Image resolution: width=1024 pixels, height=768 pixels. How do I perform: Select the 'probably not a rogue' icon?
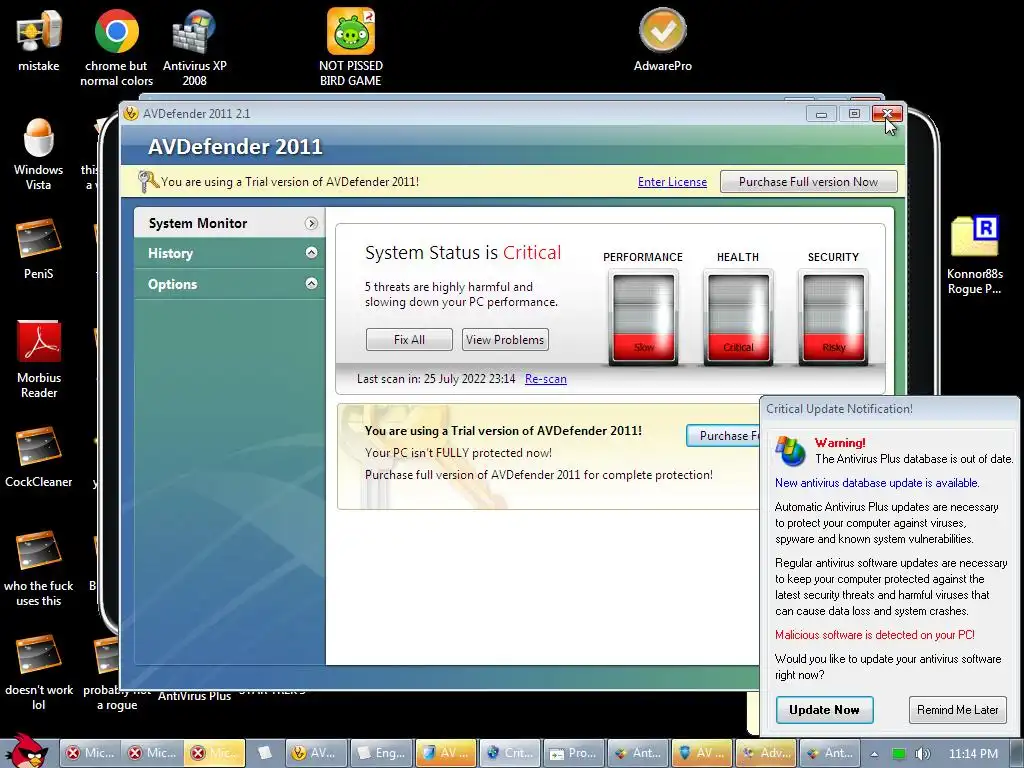117,673
